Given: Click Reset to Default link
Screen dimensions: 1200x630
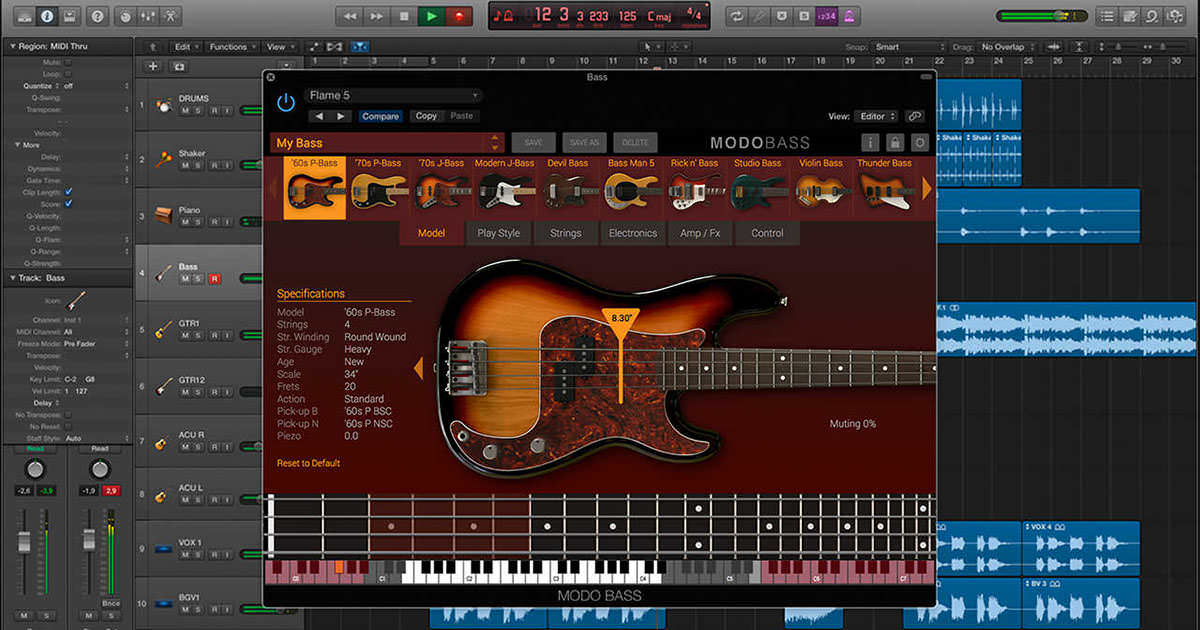Looking at the screenshot, I should 308,463.
